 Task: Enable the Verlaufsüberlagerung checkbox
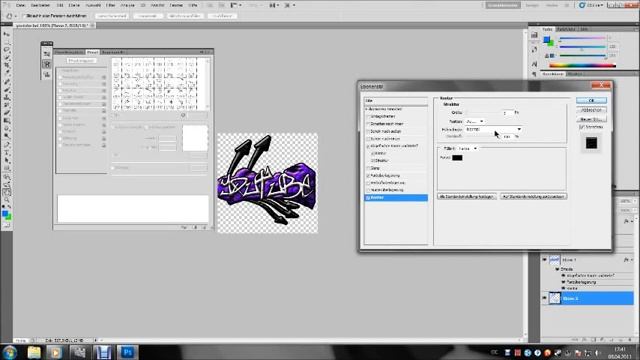368,183
